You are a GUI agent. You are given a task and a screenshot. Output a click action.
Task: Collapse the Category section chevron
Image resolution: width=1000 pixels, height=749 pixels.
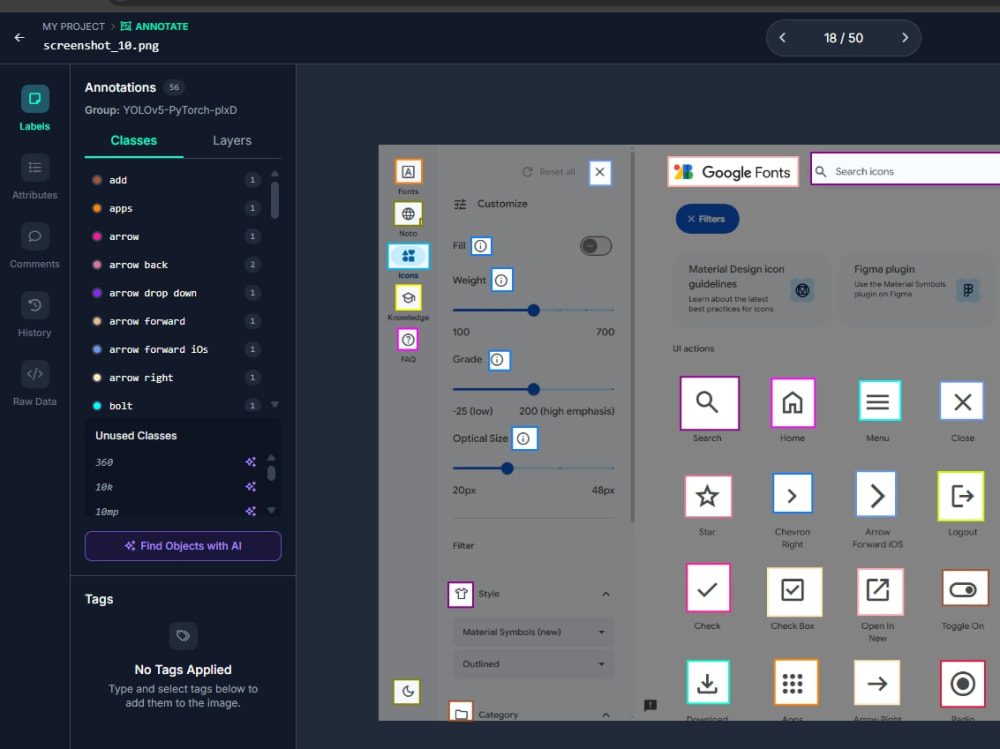605,715
